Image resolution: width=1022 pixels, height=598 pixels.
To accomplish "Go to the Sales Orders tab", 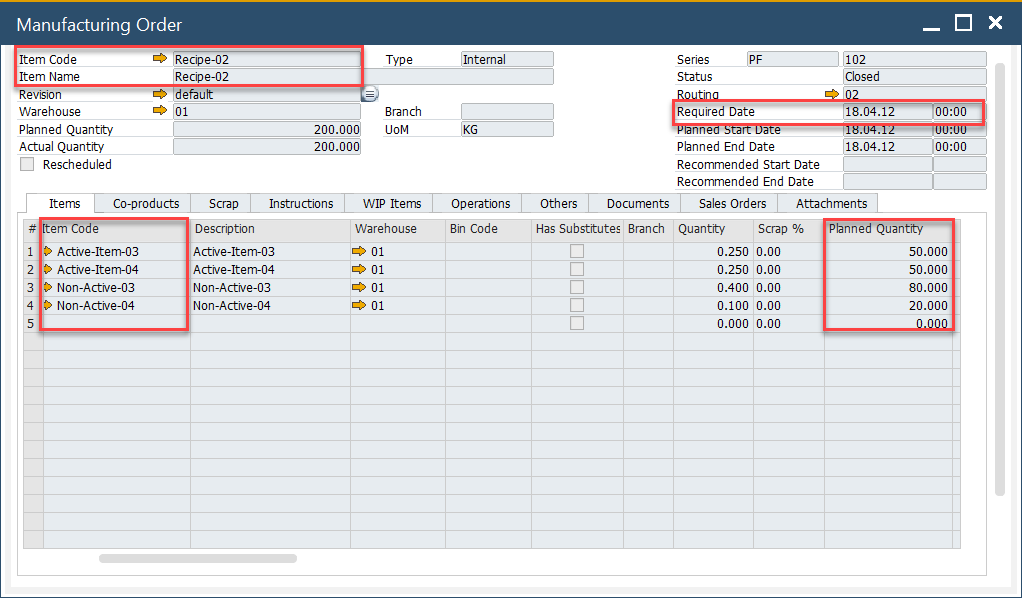I will pos(732,204).
